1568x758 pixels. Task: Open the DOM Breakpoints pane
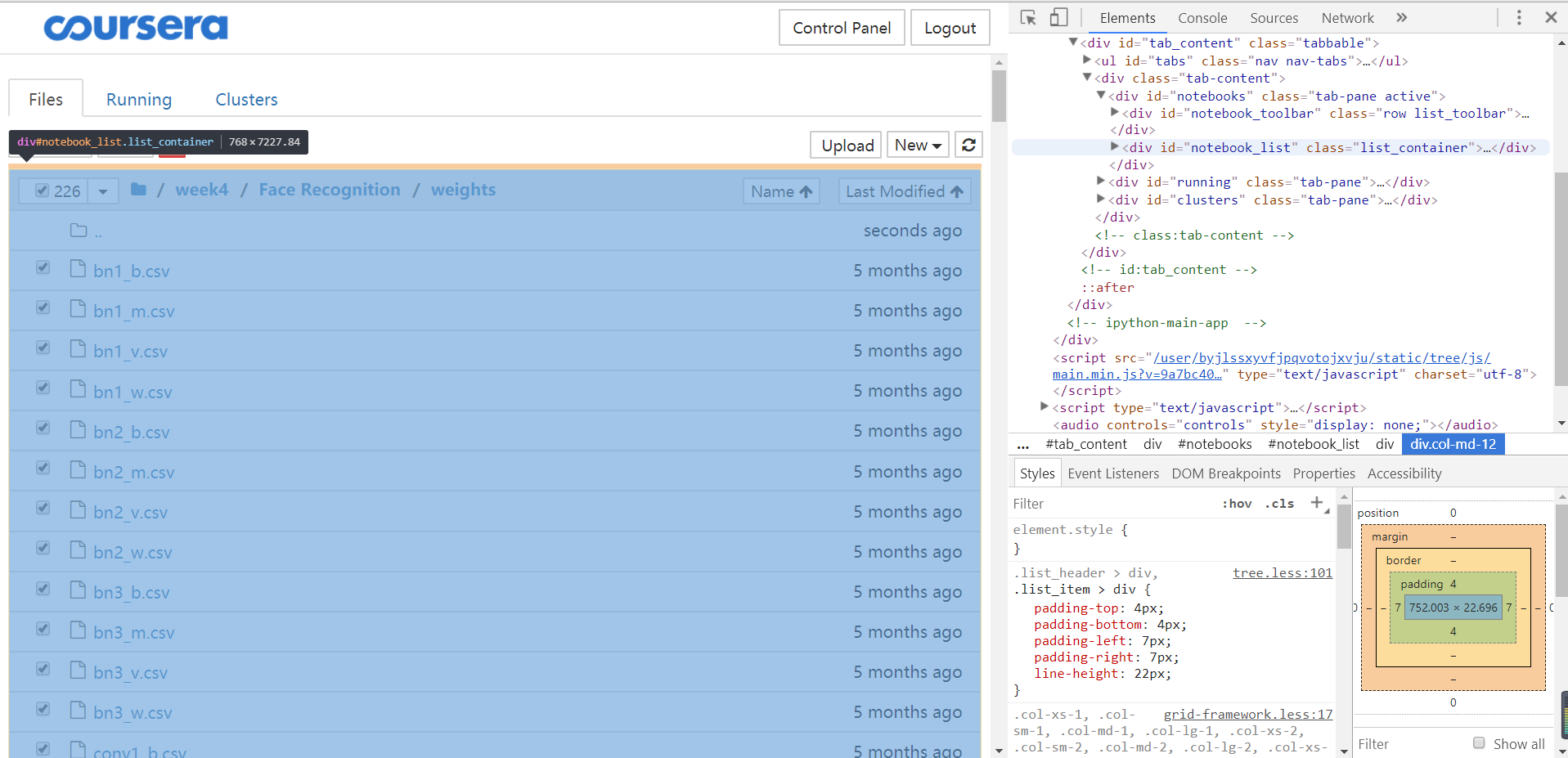[x=1226, y=473]
